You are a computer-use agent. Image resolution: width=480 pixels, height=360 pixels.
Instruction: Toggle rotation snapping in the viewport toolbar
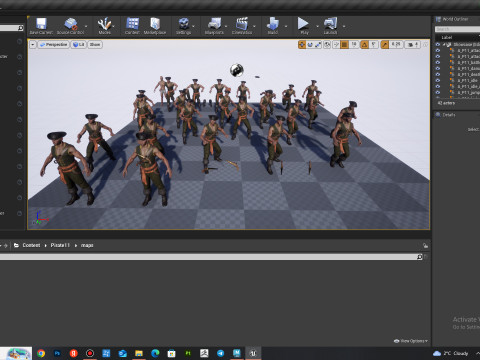[x=365, y=44]
